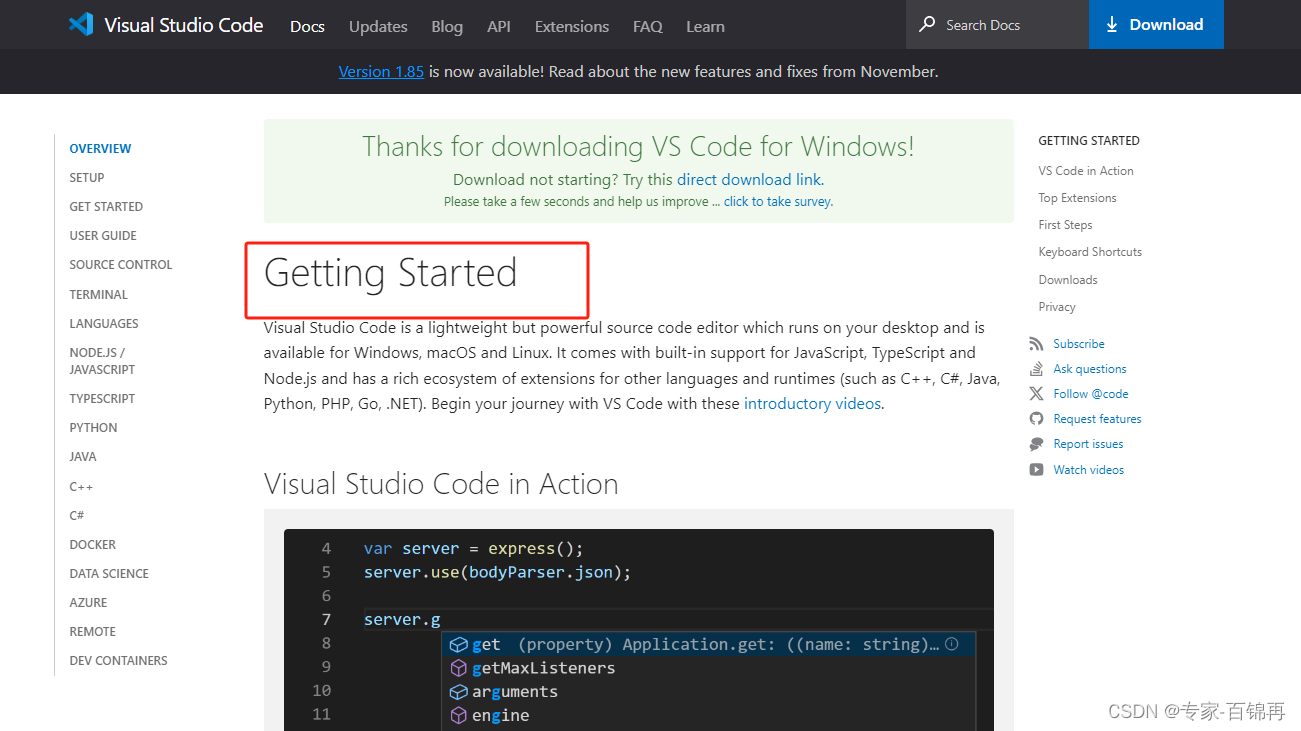The height and width of the screenshot is (731, 1301).
Task: Click the X Follow @code icon
Action: pyautogui.click(x=1036, y=394)
